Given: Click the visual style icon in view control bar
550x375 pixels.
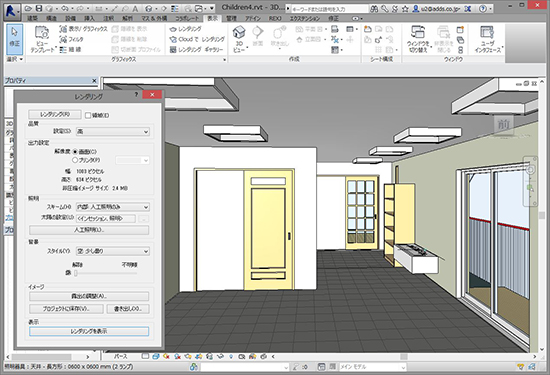Looking at the screenshot, I should (x=156, y=356).
